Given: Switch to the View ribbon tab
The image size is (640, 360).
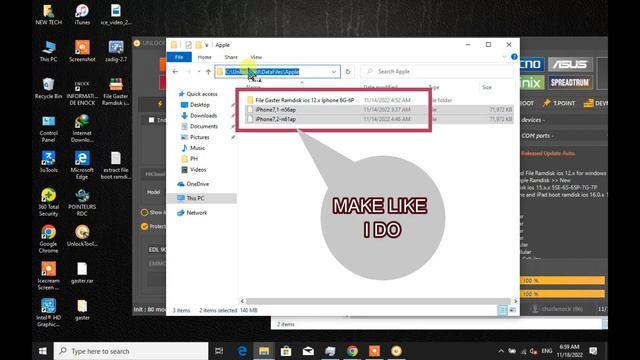Looking at the screenshot, I should click(256, 57).
